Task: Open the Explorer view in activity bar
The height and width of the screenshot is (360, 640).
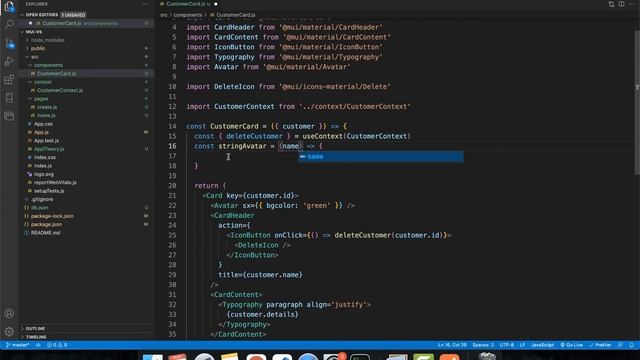Action: [9, 7]
